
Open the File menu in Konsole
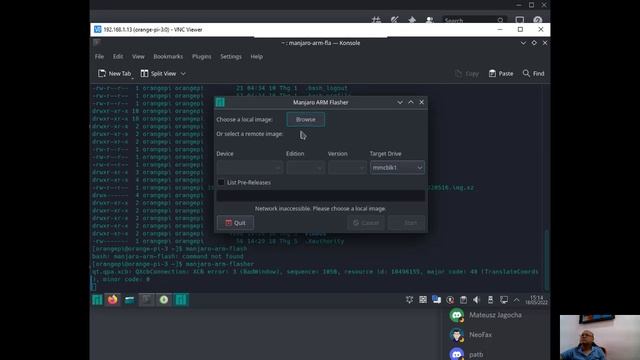tap(99, 57)
